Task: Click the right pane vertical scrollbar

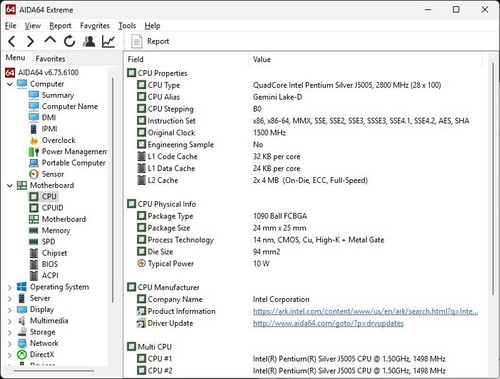Action: coord(493,178)
